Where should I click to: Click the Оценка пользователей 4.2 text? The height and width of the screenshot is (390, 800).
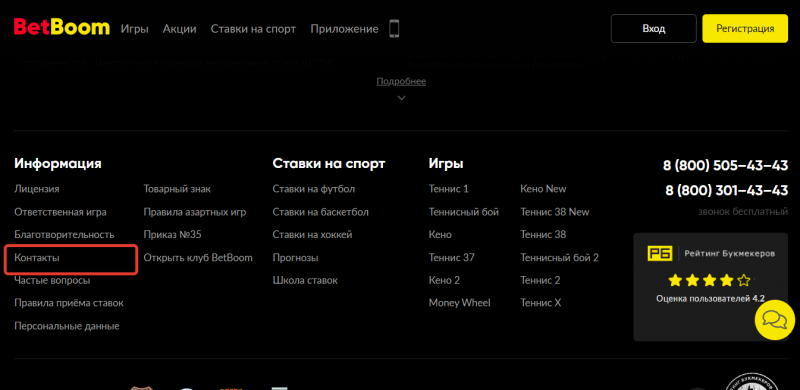point(710,299)
